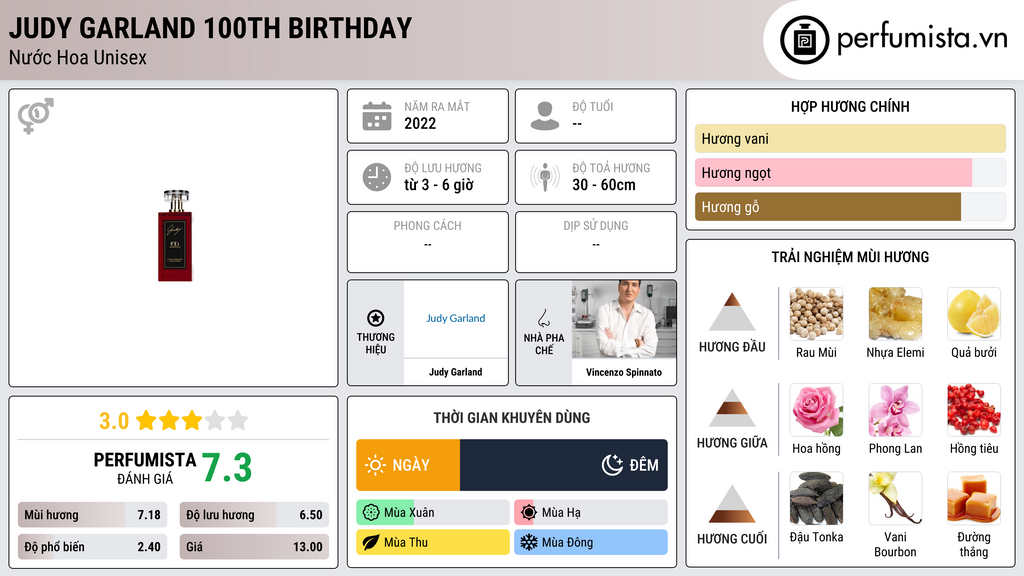Screen dimensions: 1024x576
Task: Click the calendar icon beside Năm ra mắt
Action: click(377, 116)
